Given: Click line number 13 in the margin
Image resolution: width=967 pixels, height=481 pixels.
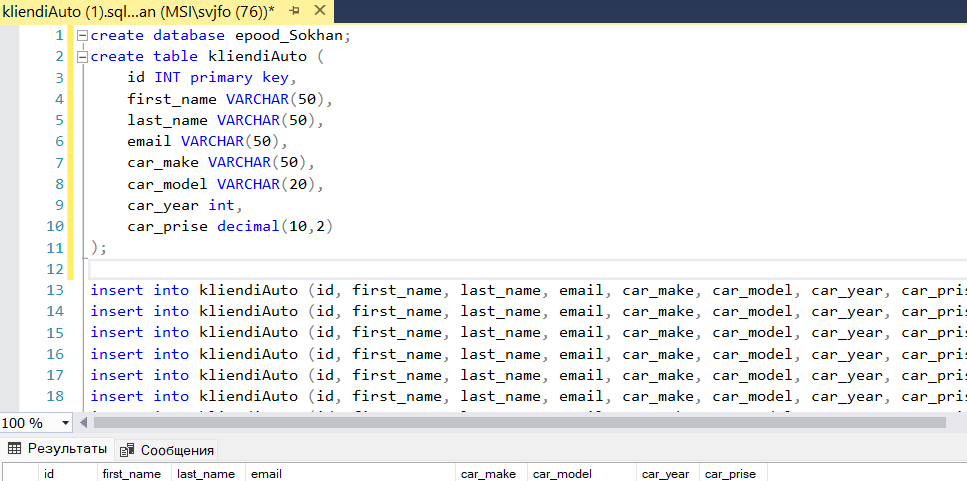Looking at the screenshot, I should (55, 290).
